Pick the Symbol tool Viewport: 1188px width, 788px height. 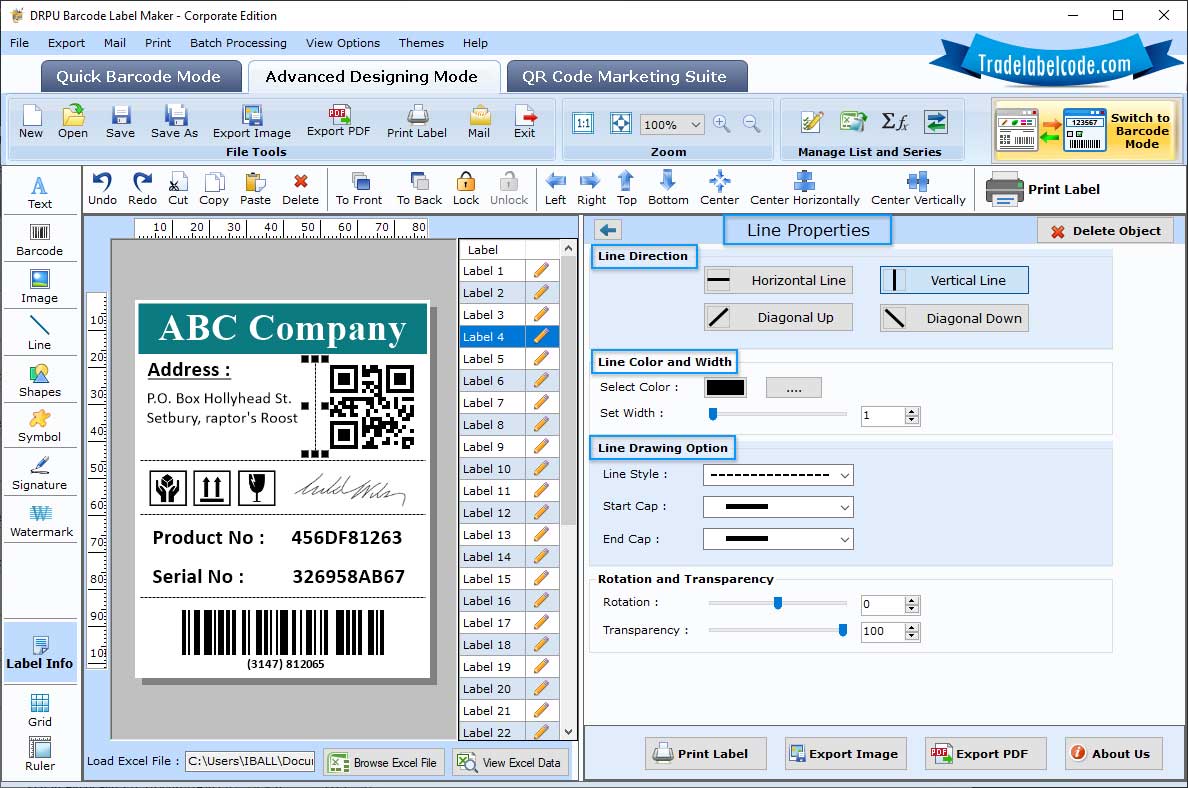point(39,427)
